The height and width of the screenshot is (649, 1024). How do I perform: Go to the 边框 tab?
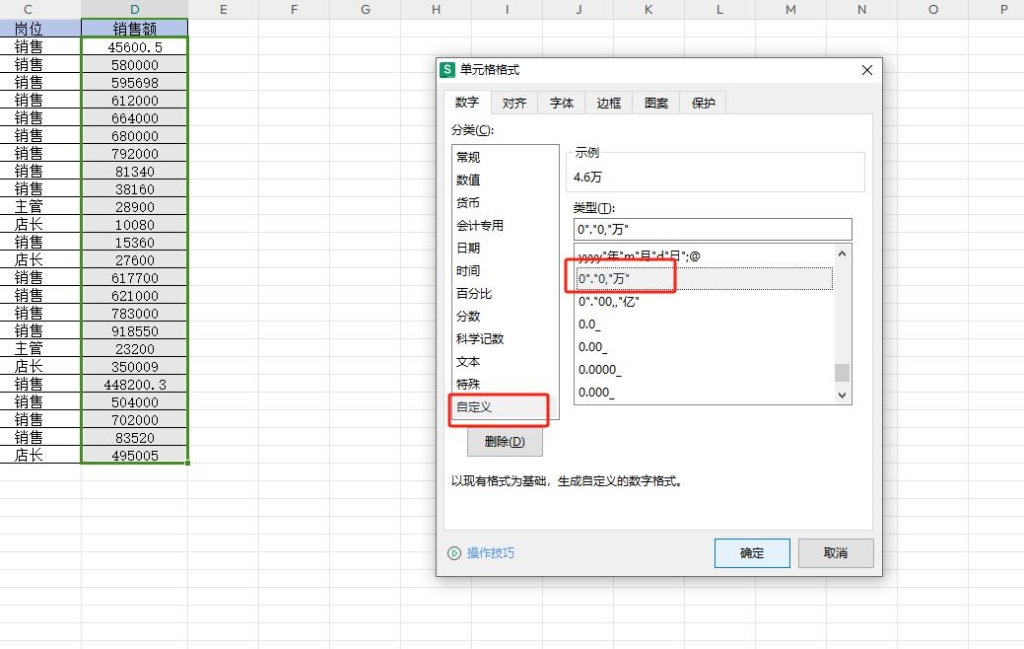[609, 103]
